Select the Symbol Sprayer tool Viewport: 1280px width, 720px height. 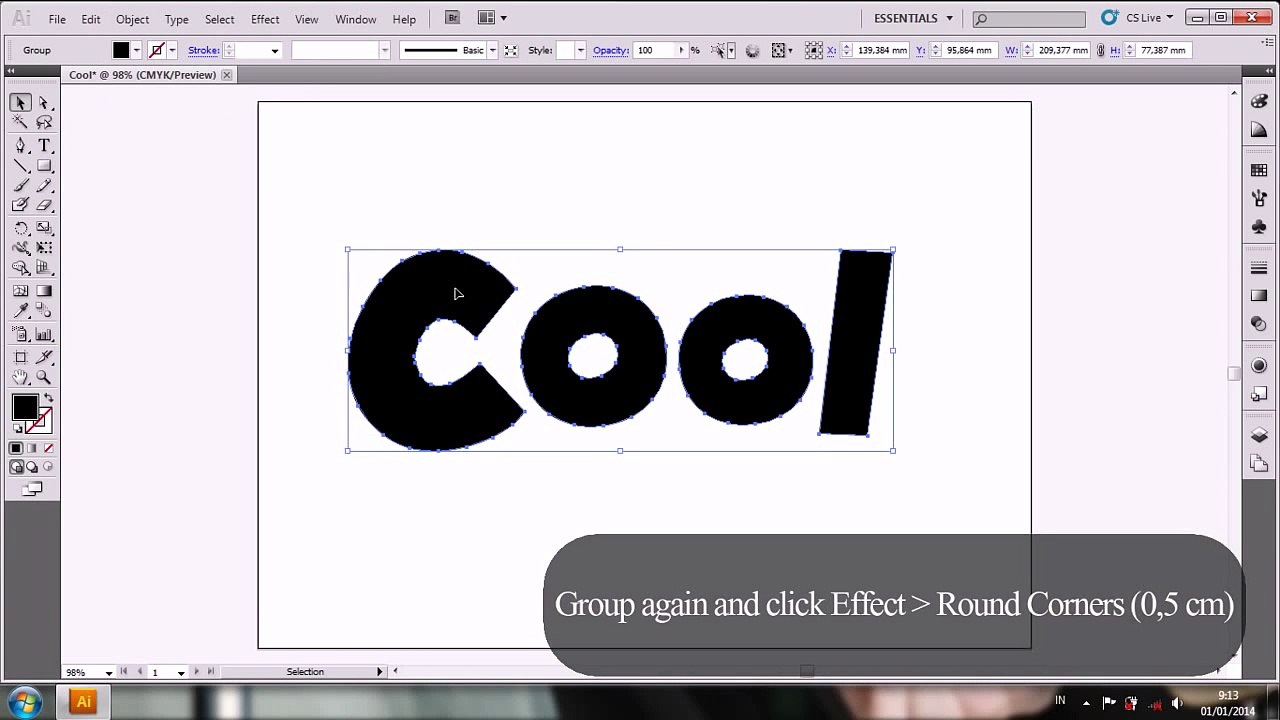[20, 335]
